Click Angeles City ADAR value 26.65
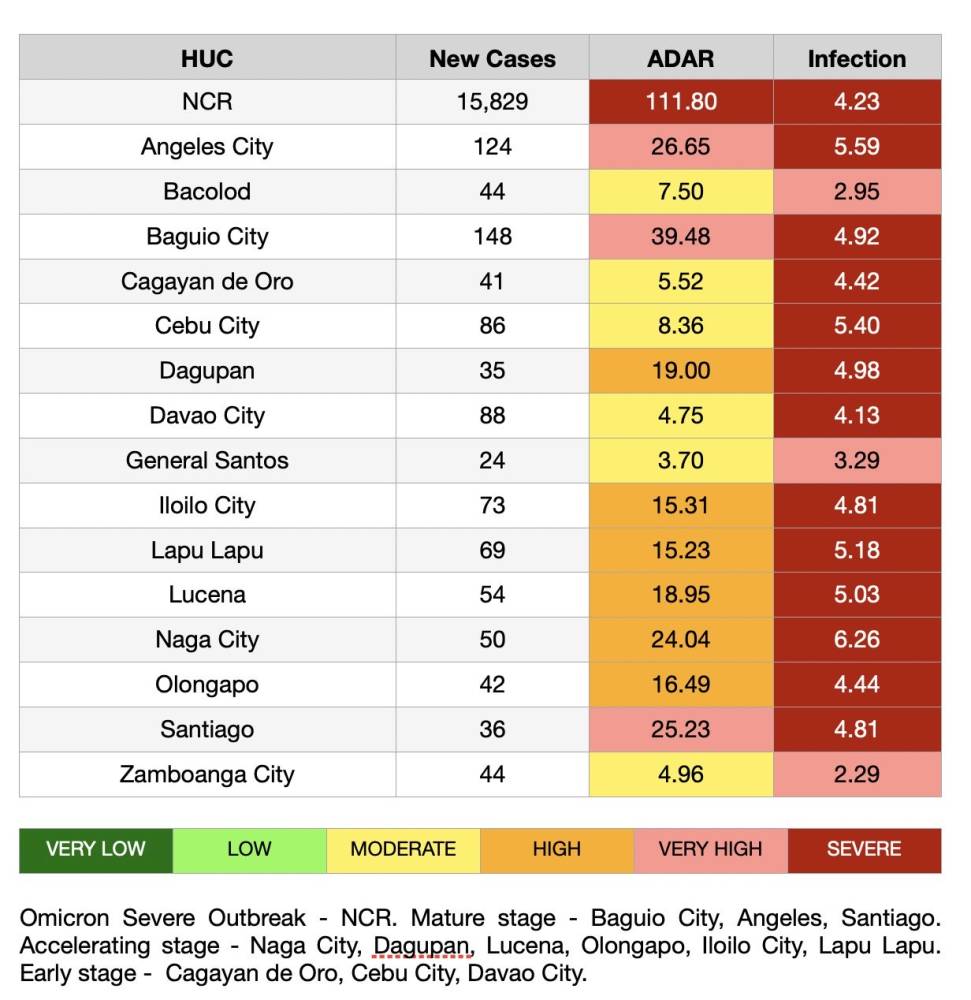Viewport: 971px width, 1000px height. (x=681, y=147)
